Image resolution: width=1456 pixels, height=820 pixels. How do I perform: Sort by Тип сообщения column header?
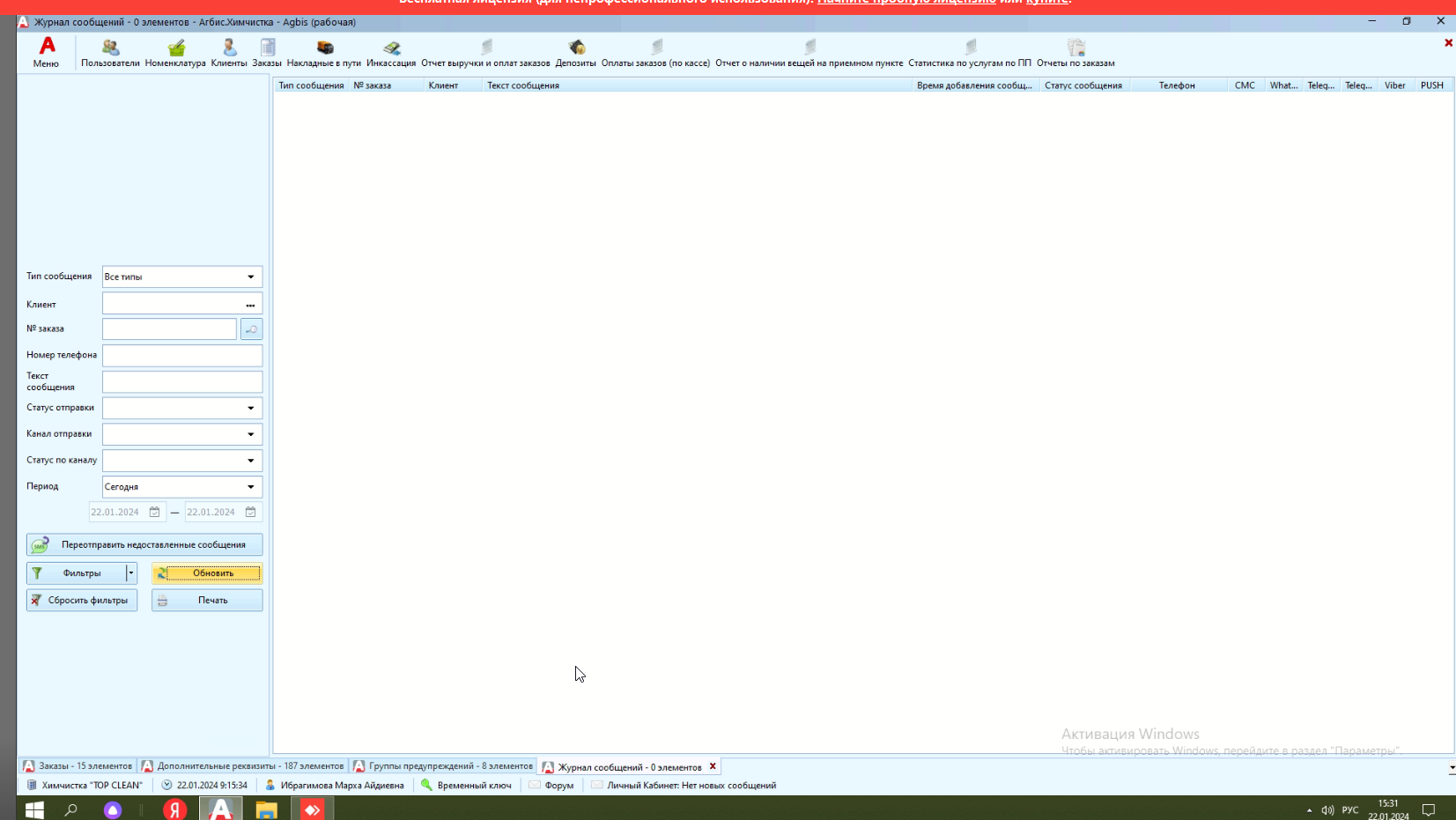(x=311, y=85)
